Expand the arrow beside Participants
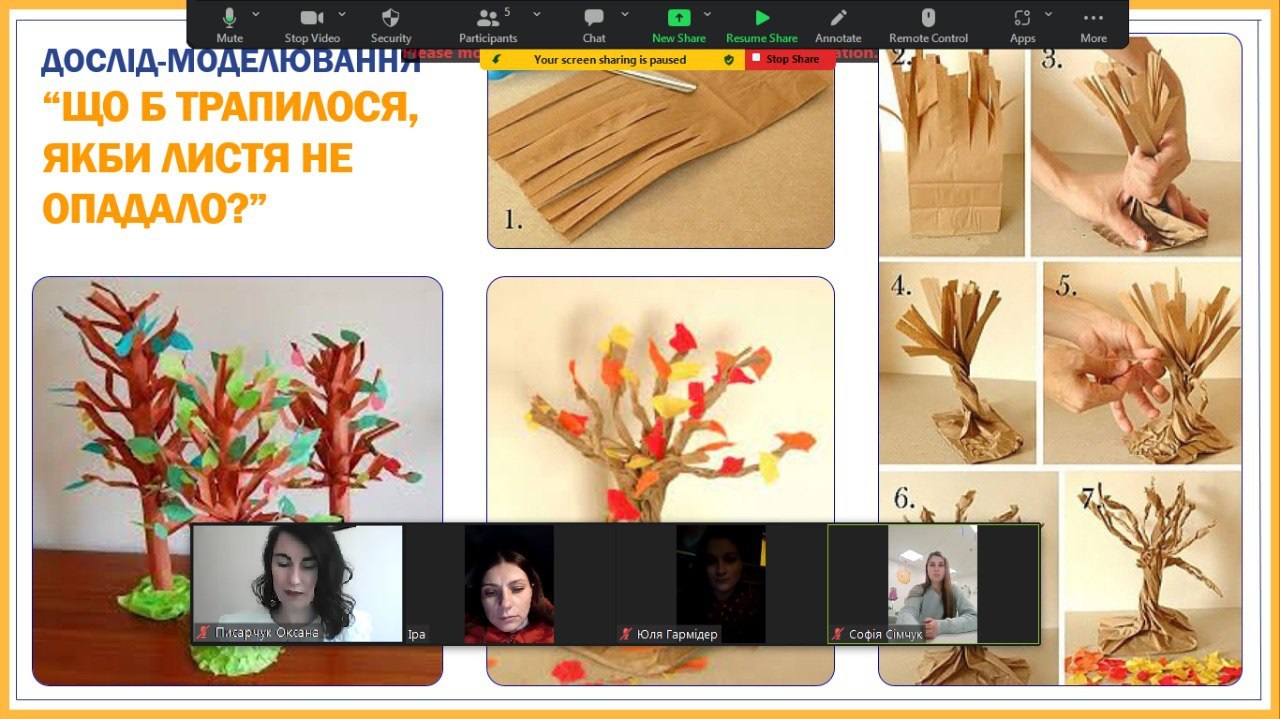This screenshot has width=1280, height=719. (x=537, y=14)
